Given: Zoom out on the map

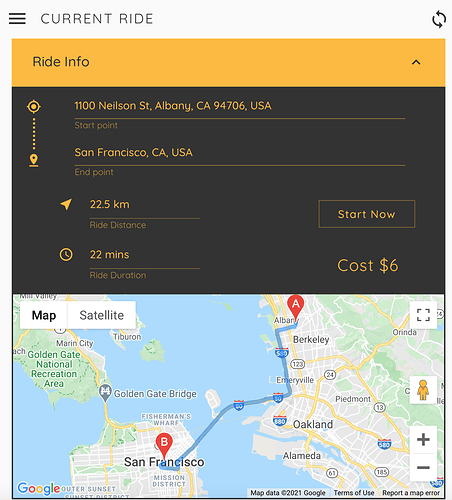Looking at the screenshot, I should pos(423,467).
